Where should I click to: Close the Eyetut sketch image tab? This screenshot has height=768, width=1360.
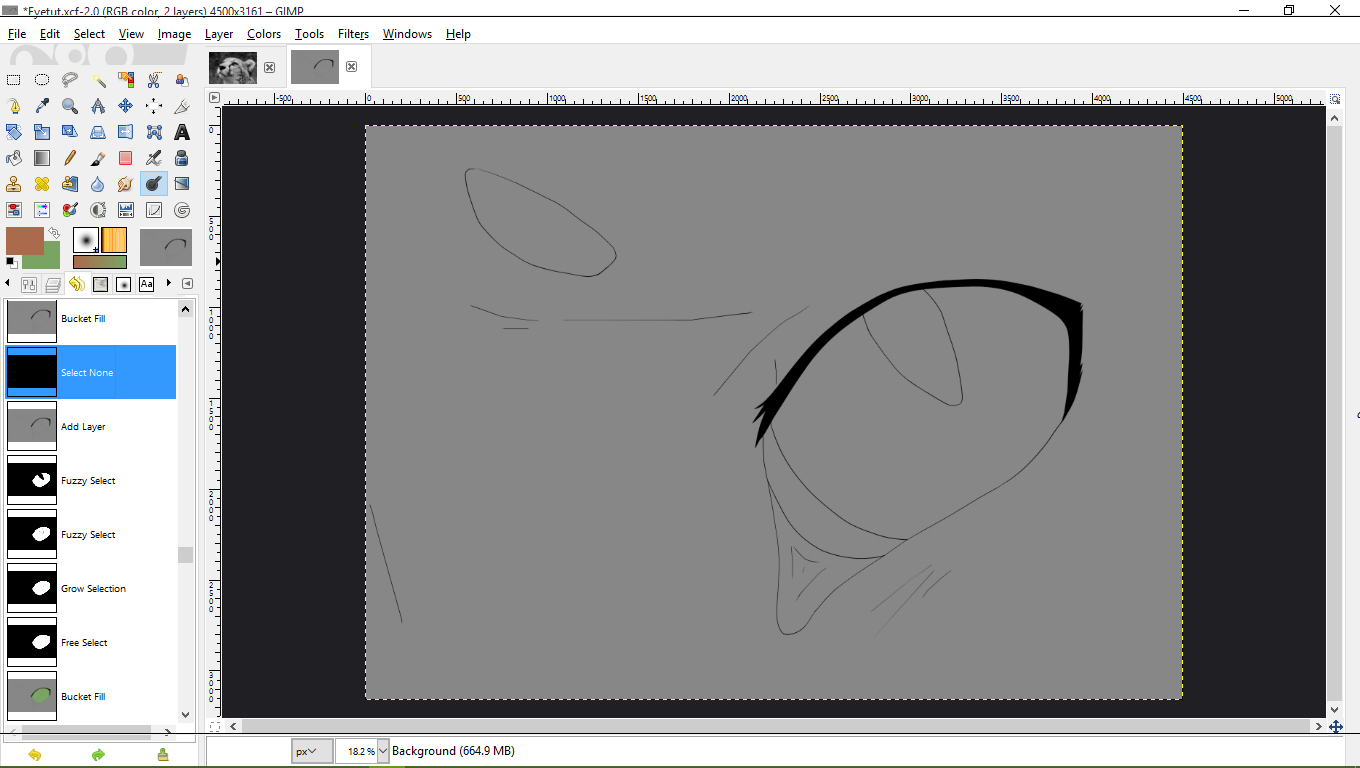351,67
